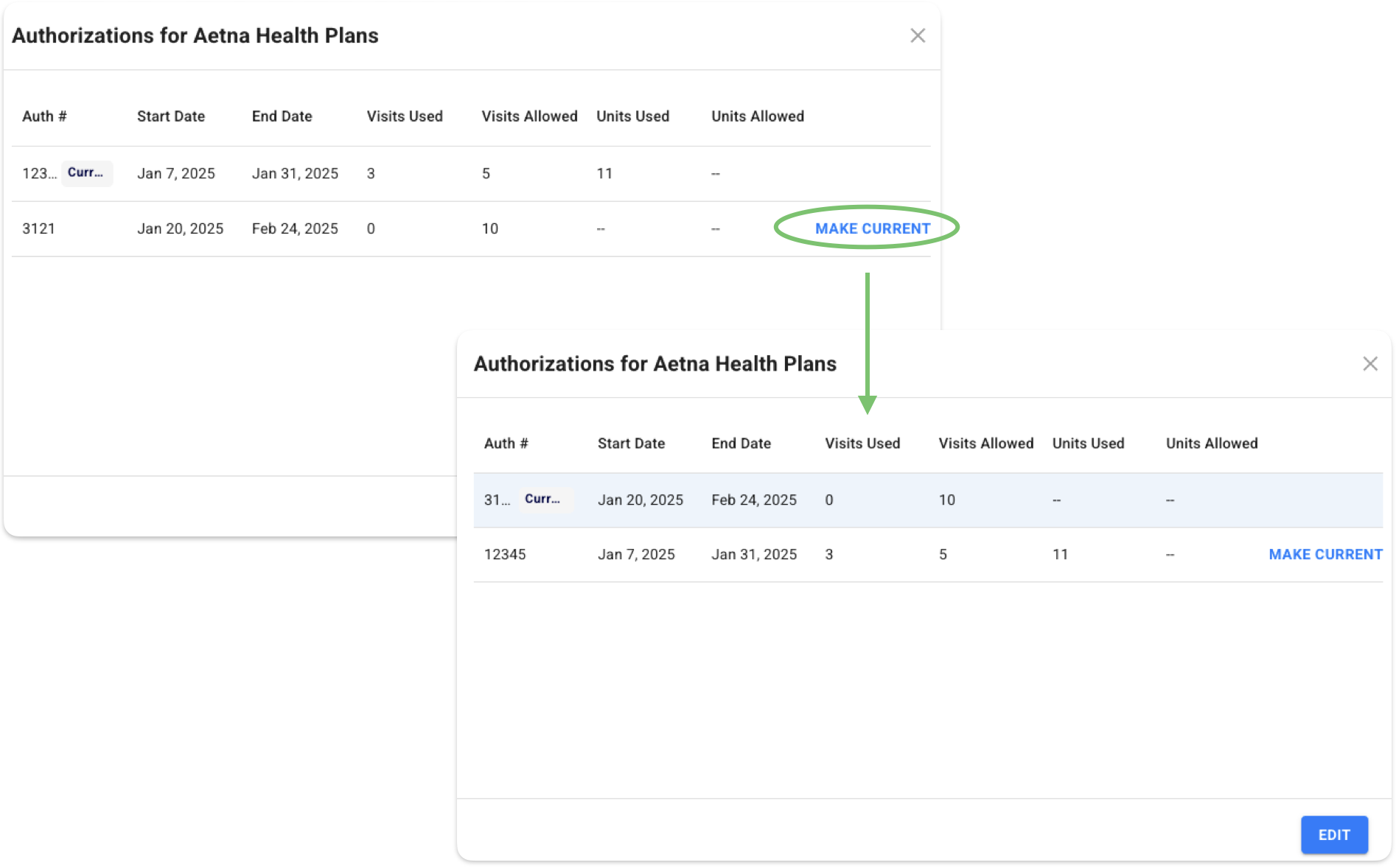Click units used value 11 in front dialog
The image size is (1396, 868).
point(1060,554)
